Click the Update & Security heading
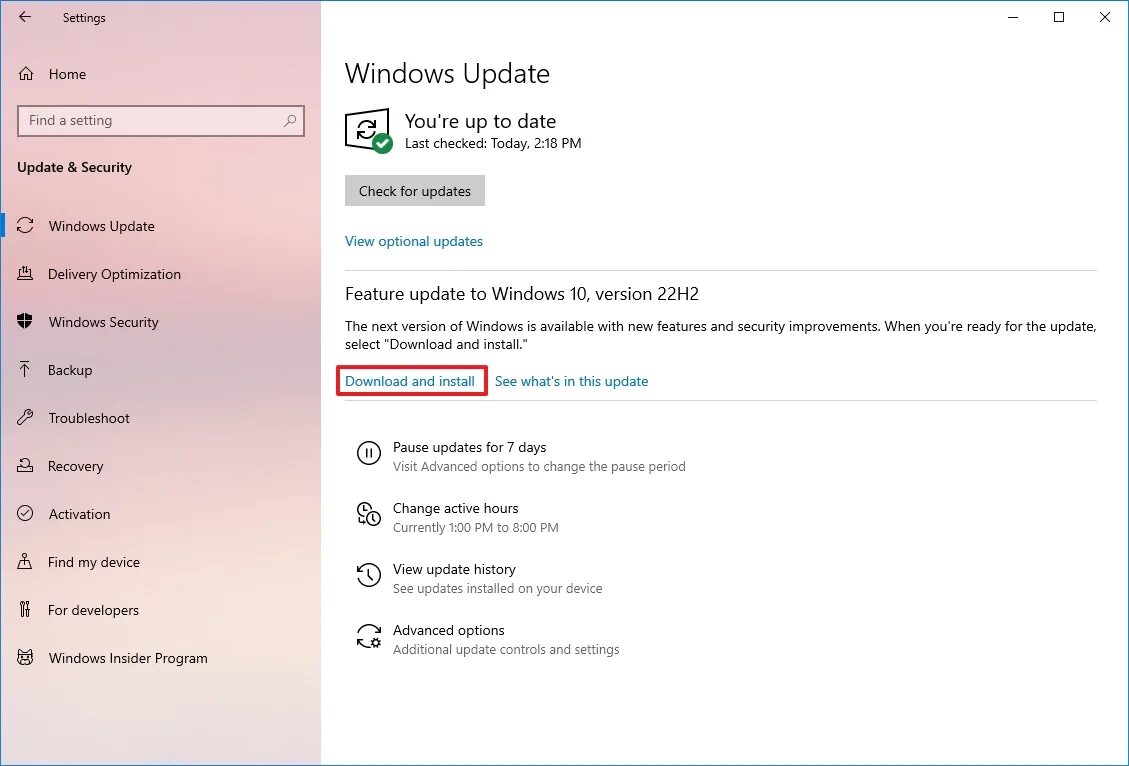1129x766 pixels. pos(74,167)
